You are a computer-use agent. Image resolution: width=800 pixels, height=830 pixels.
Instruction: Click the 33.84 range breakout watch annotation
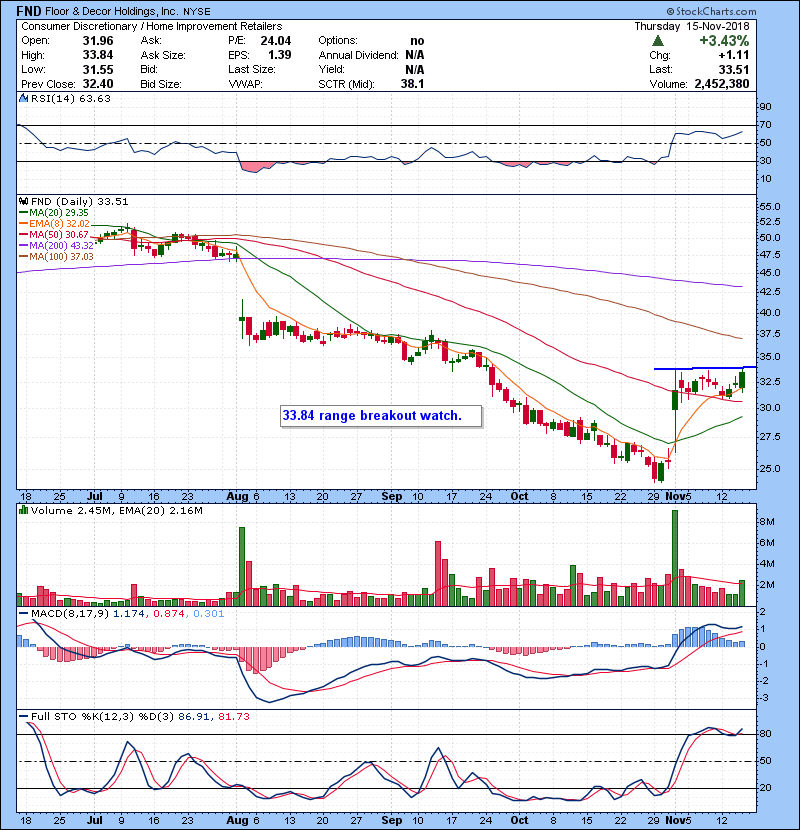(x=381, y=416)
